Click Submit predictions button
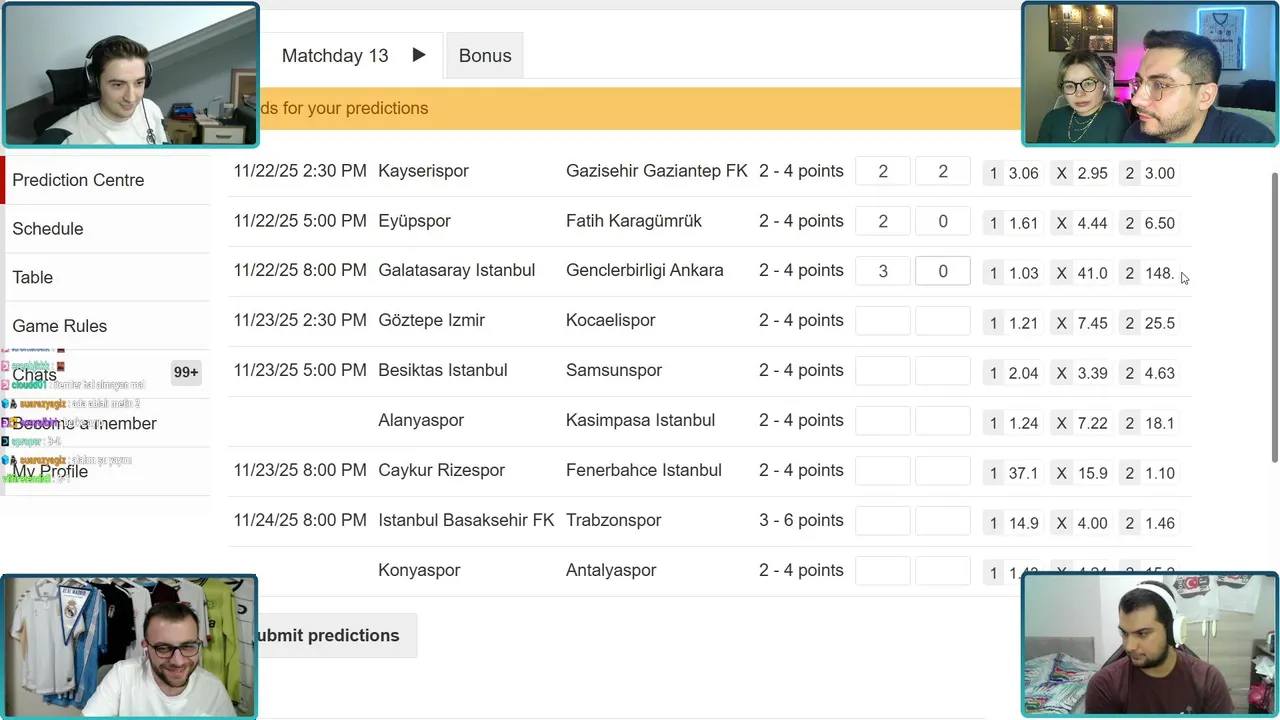Viewport: 1280px width, 720px height. pyautogui.click(x=328, y=636)
